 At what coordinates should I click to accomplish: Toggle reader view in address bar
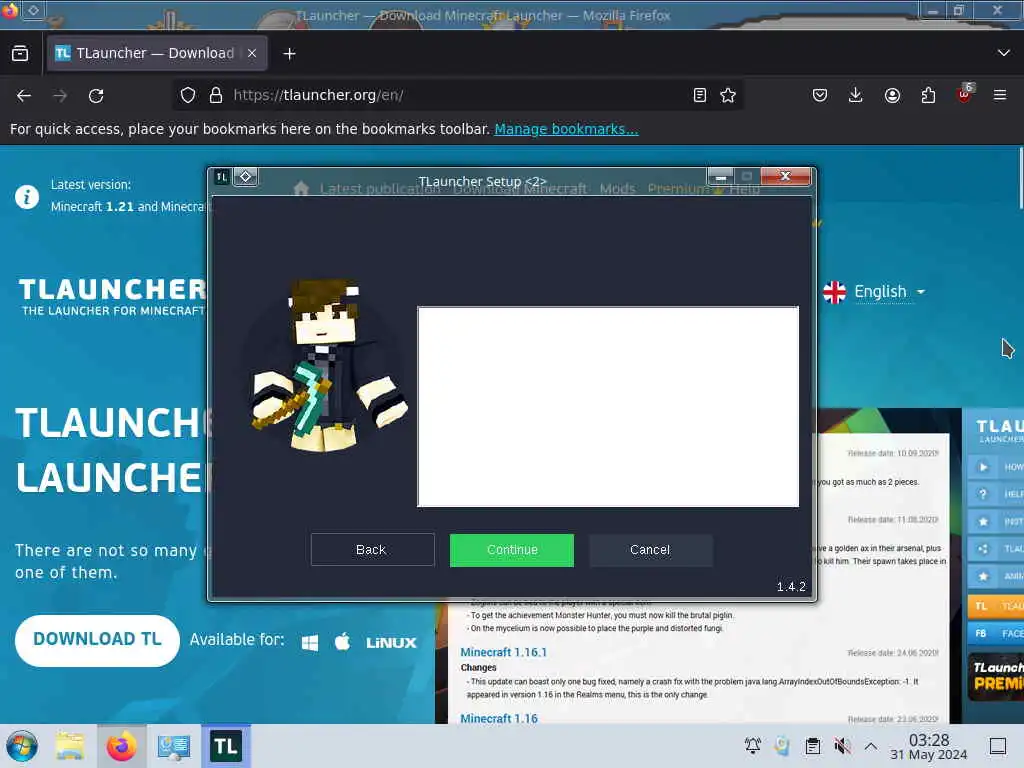coord(699,95)
